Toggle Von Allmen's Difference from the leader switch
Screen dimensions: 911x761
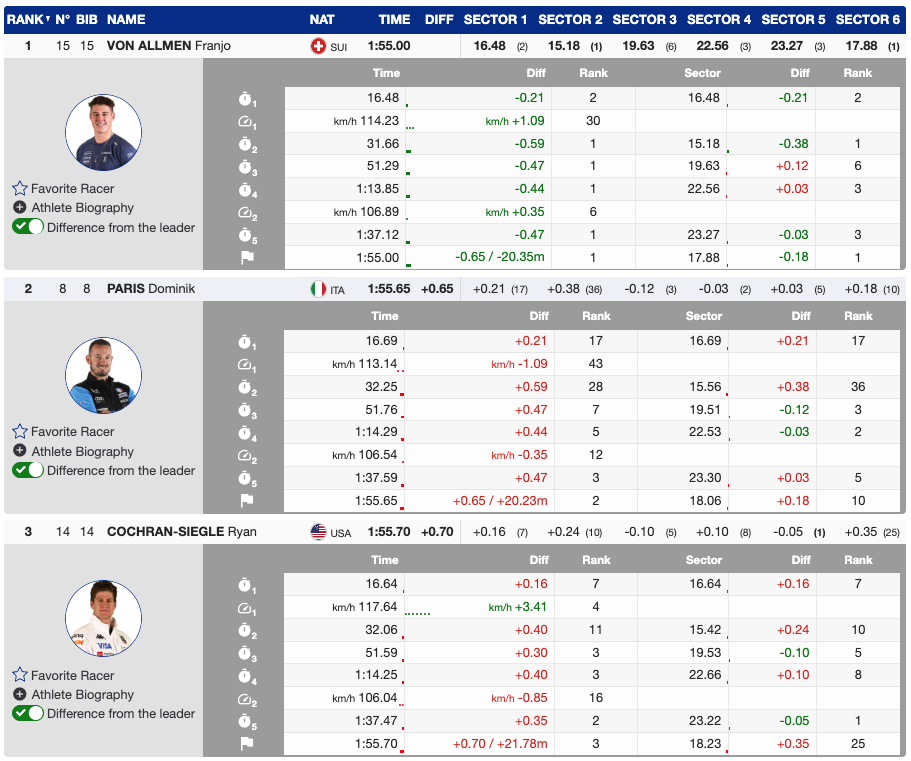(x=28, y=227)
